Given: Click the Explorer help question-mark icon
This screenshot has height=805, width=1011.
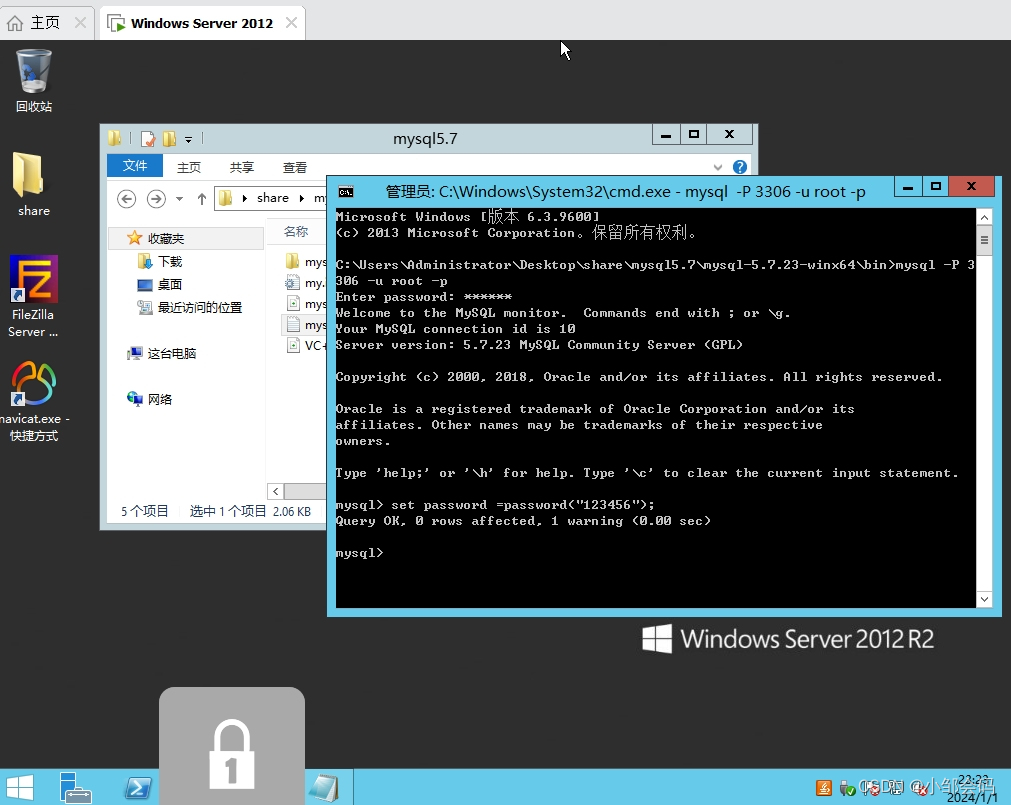Looking at the screenshot, I should (x=740, y=167).
